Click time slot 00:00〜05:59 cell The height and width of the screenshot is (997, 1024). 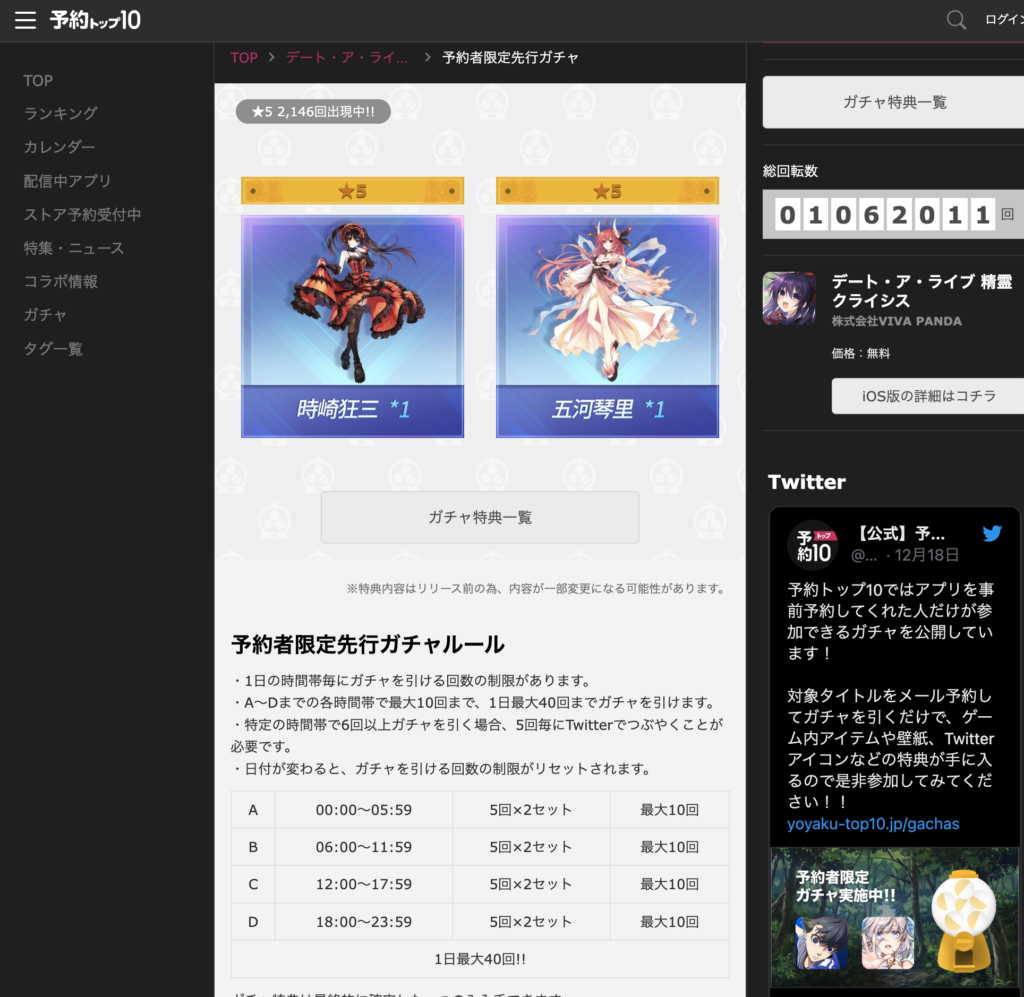(364, 810)
